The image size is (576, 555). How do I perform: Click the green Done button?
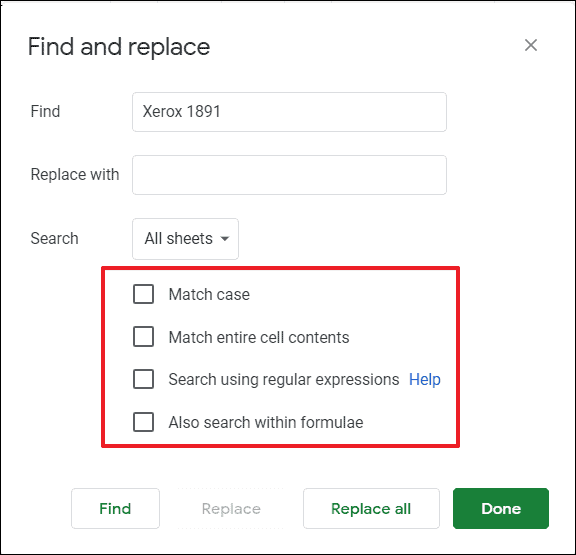pyautogui.click(x=501, y=509)
